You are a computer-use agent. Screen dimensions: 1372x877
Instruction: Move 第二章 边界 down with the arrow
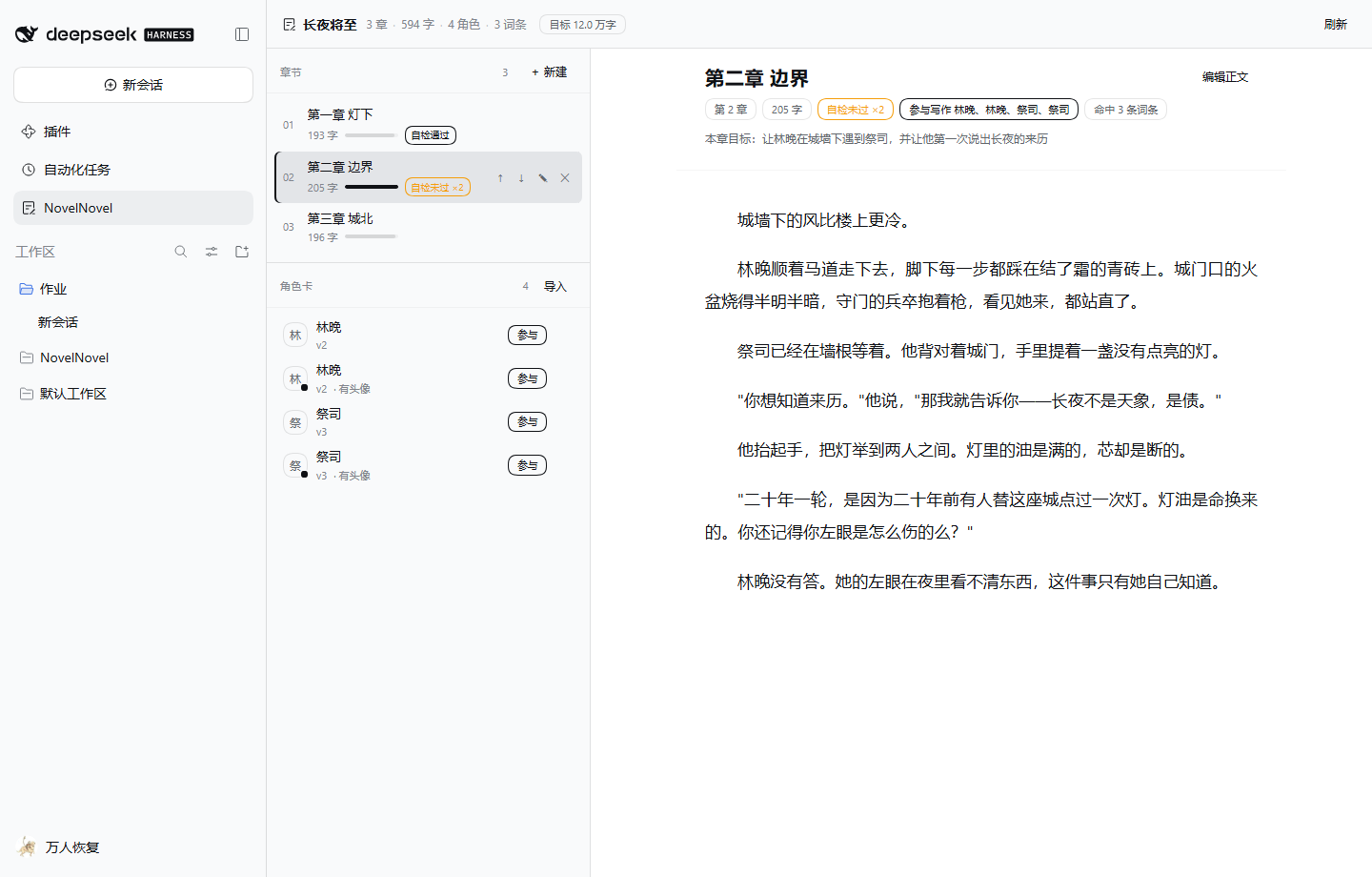coord(521,178)
